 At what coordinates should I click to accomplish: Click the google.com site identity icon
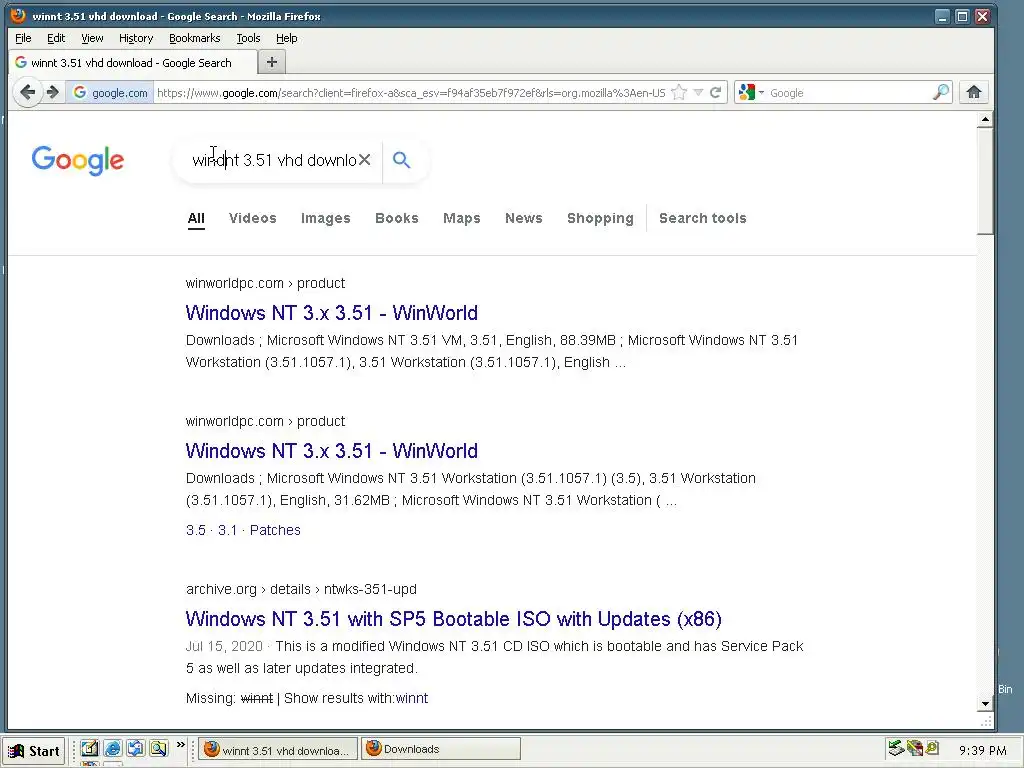coord(110,93)
